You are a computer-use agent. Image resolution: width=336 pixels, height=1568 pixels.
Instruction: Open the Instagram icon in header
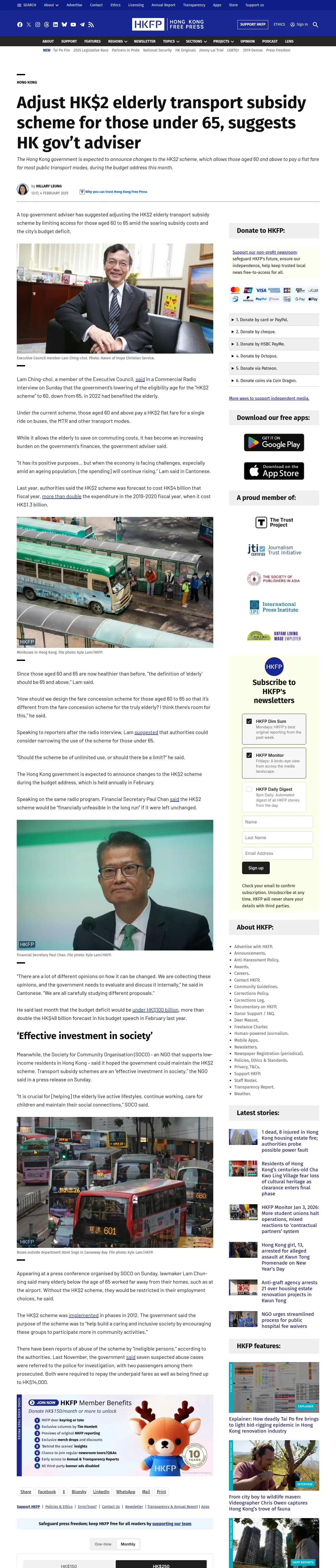[38, 24]
